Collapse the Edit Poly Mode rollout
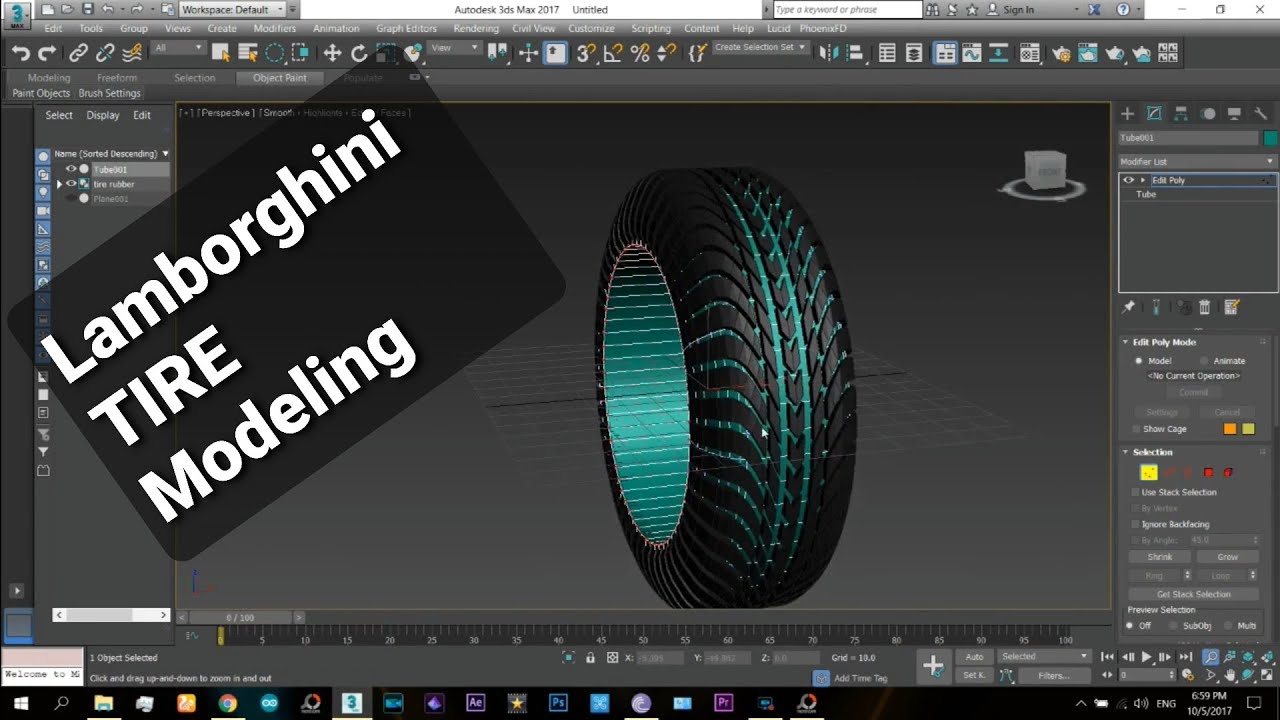Viewport: 1280px width, 720px height. pos(1164,342)
